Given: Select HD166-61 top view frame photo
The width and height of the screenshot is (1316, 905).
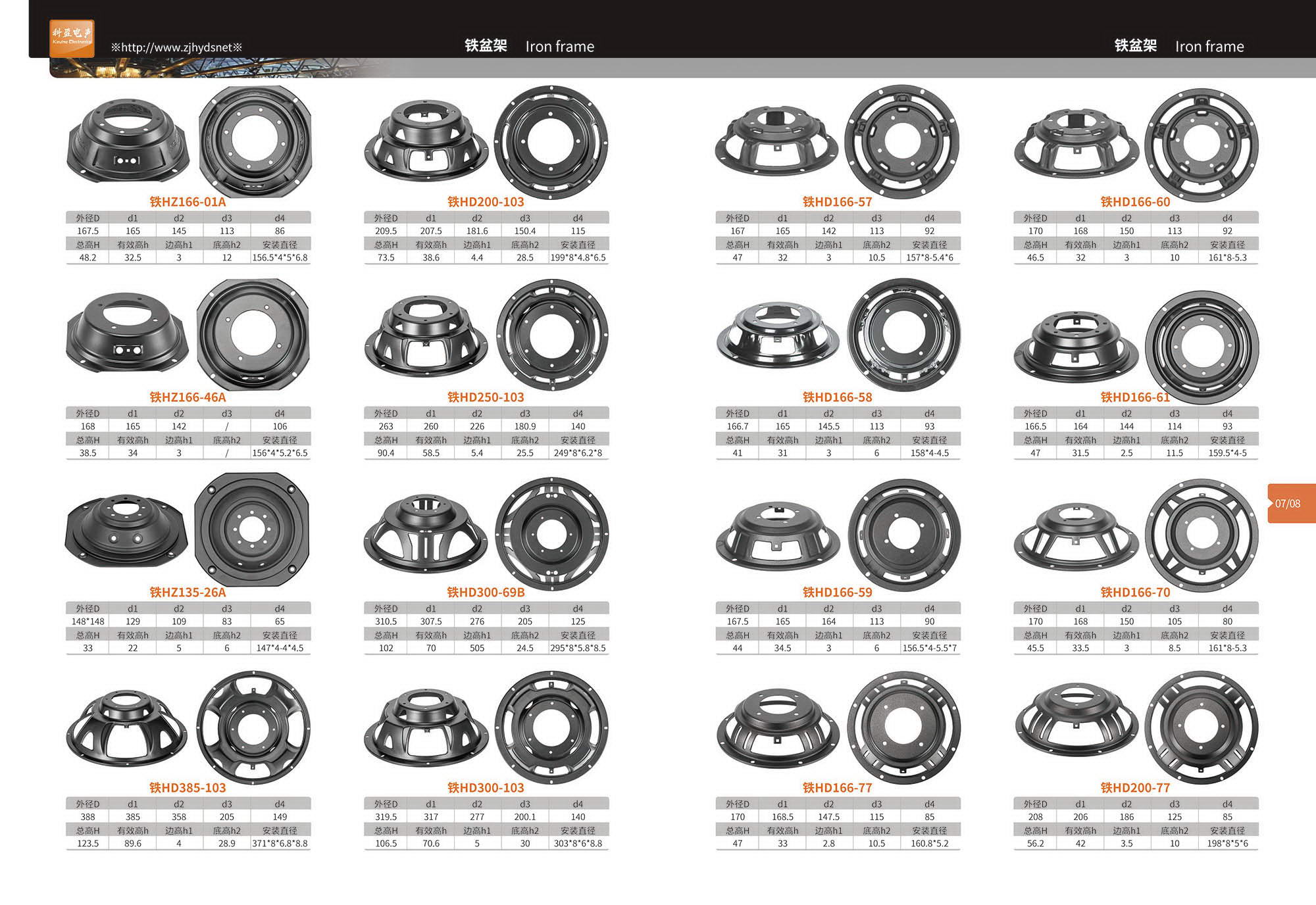Looking at the screenshot, I should tap(1202, 347).
